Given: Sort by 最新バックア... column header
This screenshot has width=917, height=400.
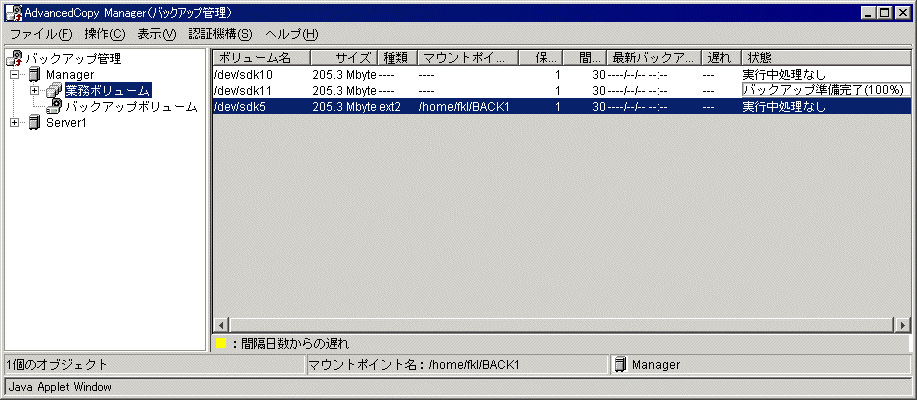Looking at the screenshot, I should point(654,57).
